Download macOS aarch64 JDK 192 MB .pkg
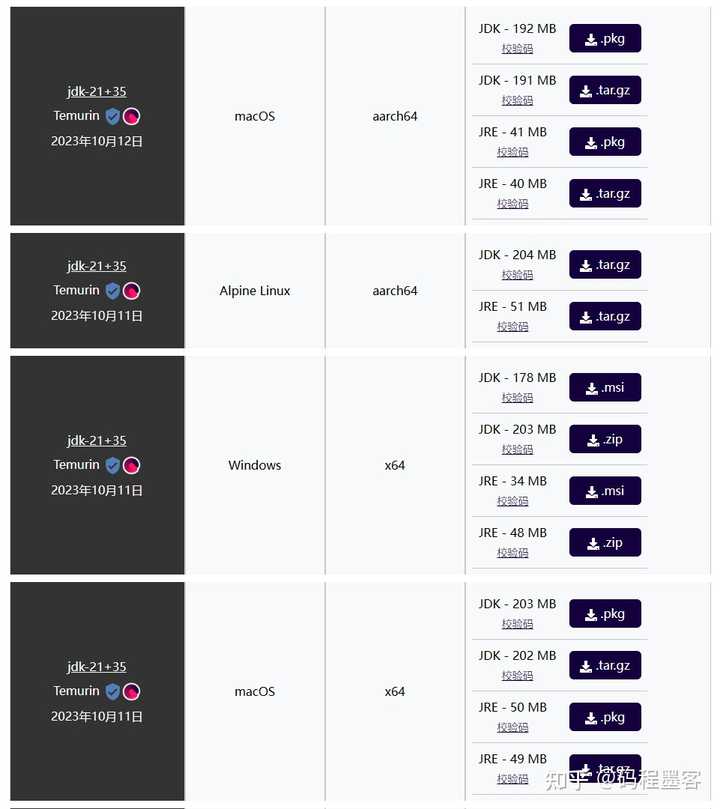The width and height of the screenshot is (720, 809). [605, 39]
